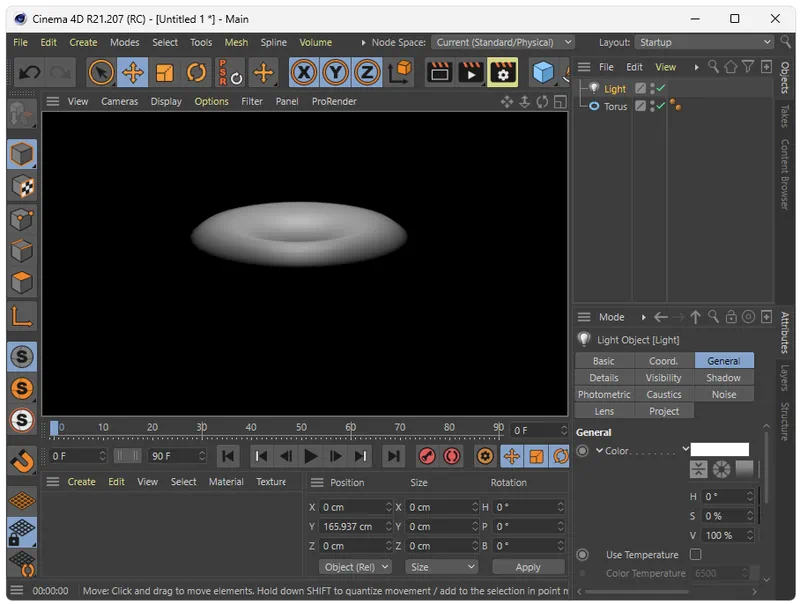Open Material manager Create menu
The width and height of the screenshot is (800, 604).
[82, 482]
